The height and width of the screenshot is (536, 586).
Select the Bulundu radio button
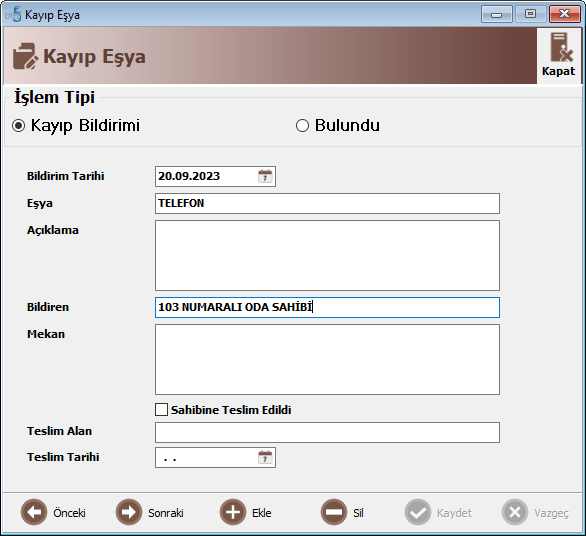pyautogui.click(x=302, y=126)
